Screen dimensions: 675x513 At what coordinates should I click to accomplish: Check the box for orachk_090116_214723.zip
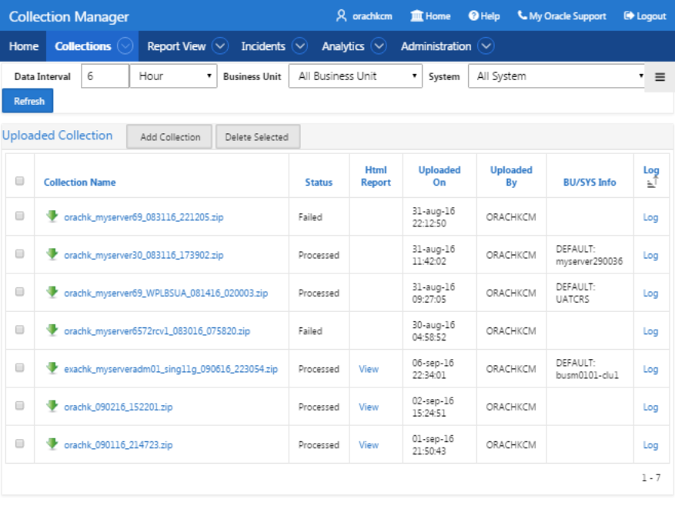[19, 443]
